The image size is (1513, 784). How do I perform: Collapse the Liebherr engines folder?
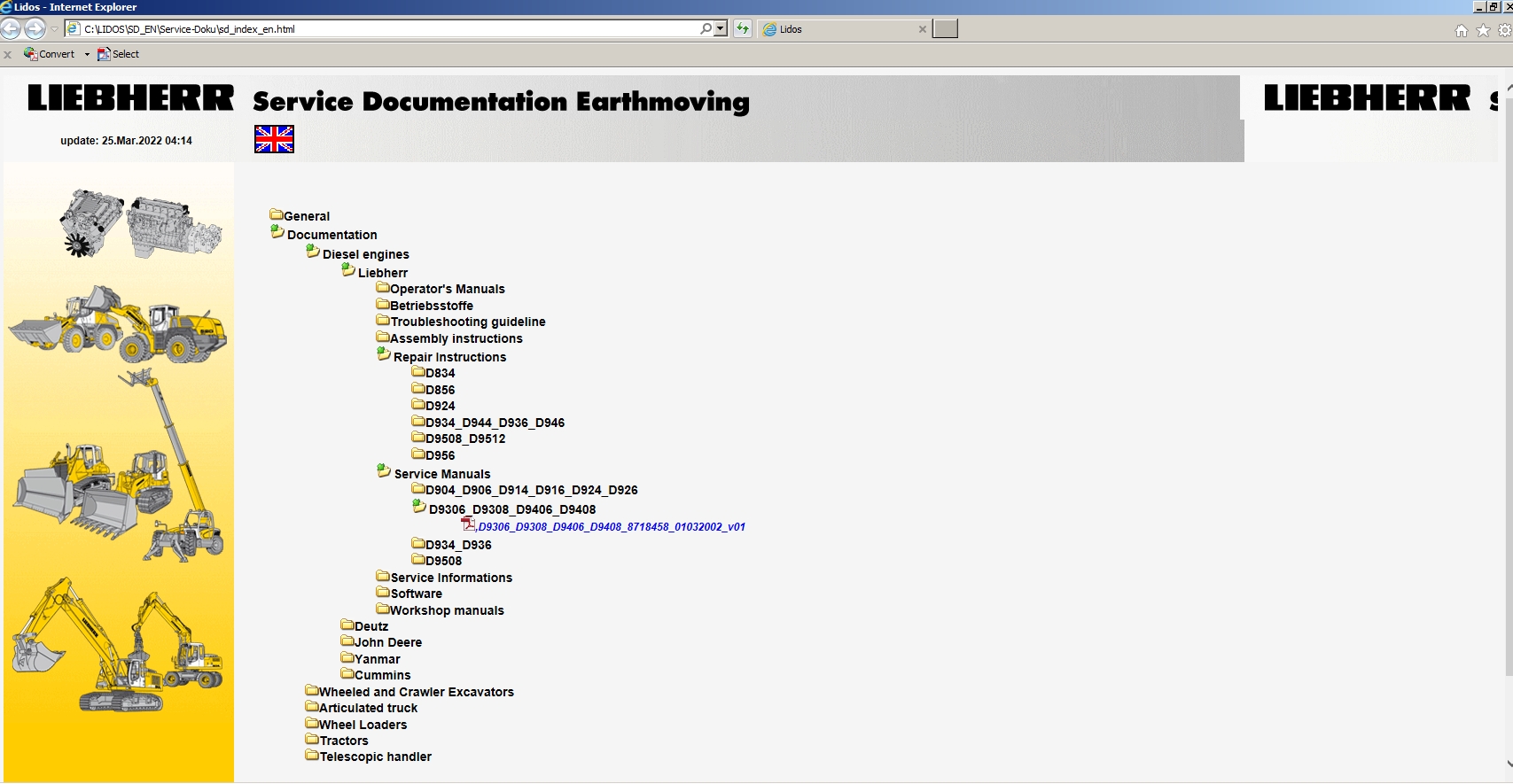[375, 272]
